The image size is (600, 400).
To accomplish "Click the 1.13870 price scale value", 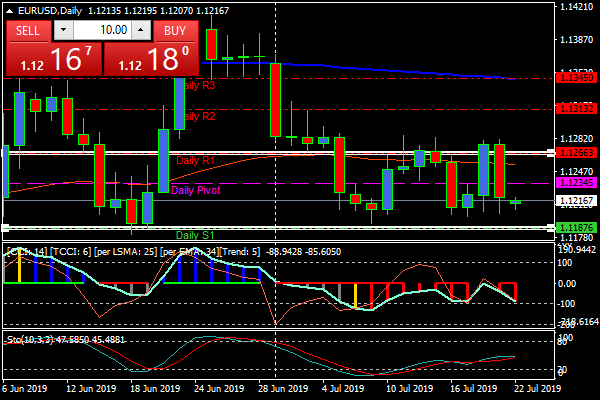I will pyautogui.click(x=576, y=39).
